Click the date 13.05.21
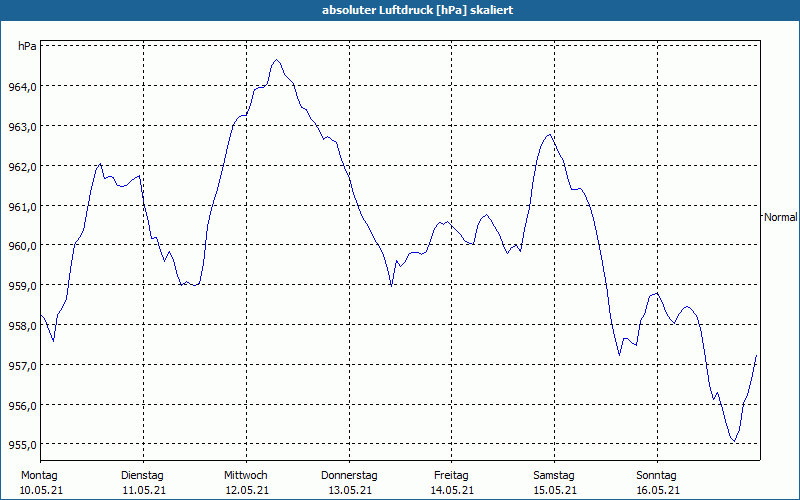This screenshot has height=500, width=800. [x=350, y=491]
